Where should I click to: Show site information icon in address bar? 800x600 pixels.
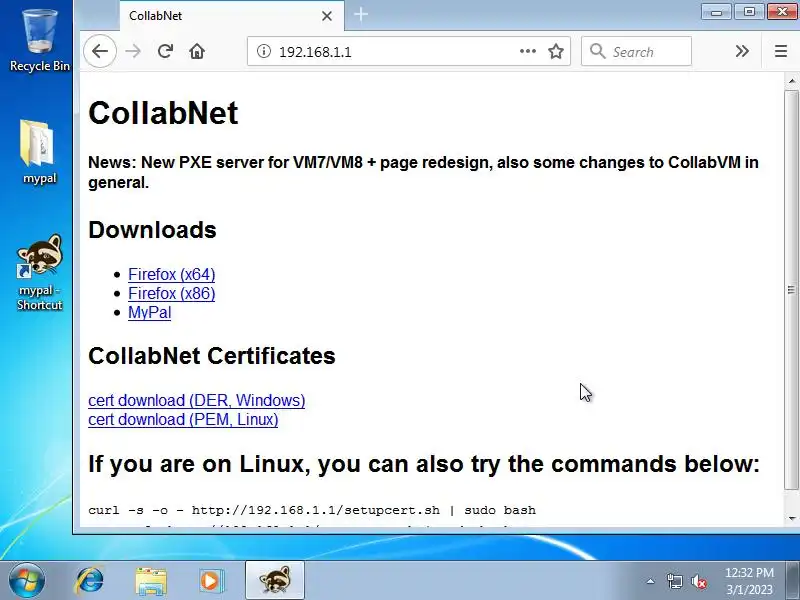pyautogui.click(x=264, y=51)
